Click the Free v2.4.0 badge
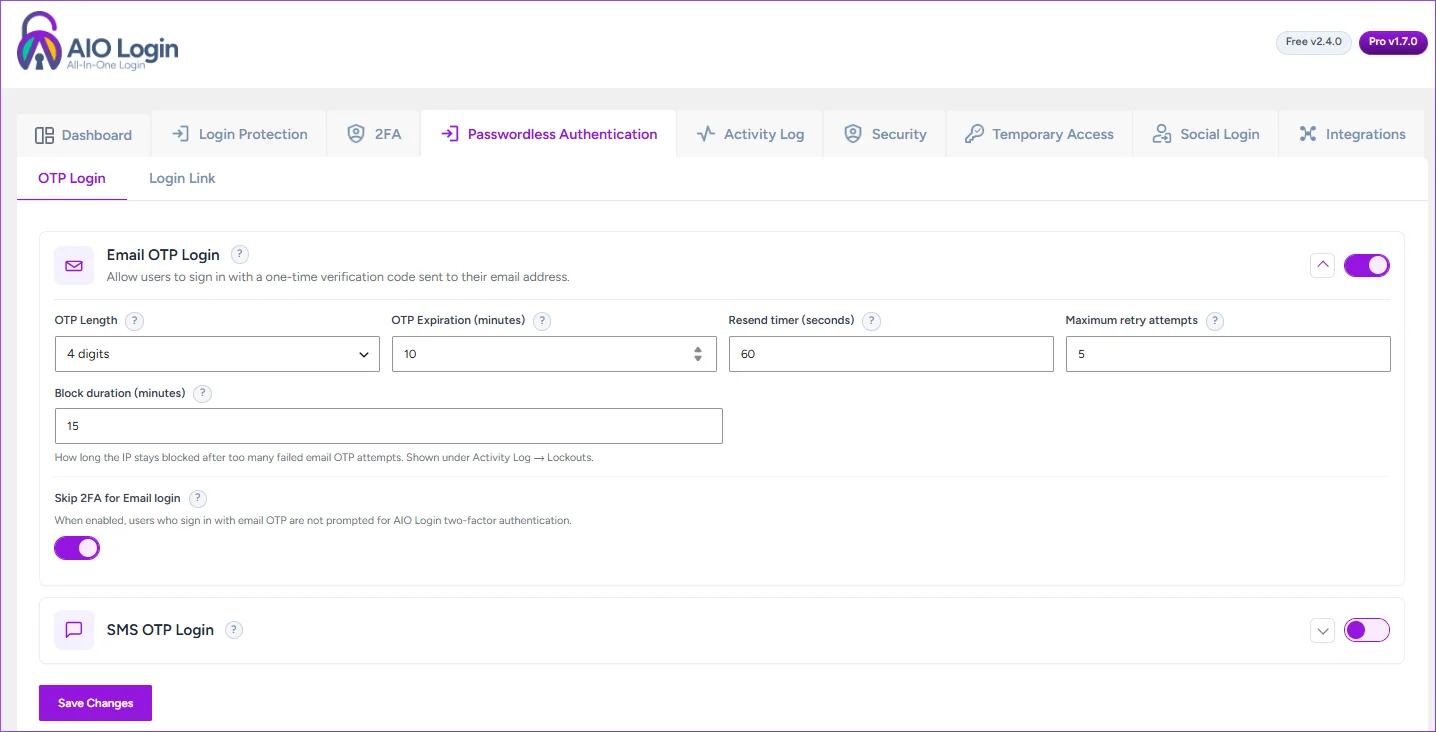The height and width of the screenshot is (732, 1436). point(1314,42)
